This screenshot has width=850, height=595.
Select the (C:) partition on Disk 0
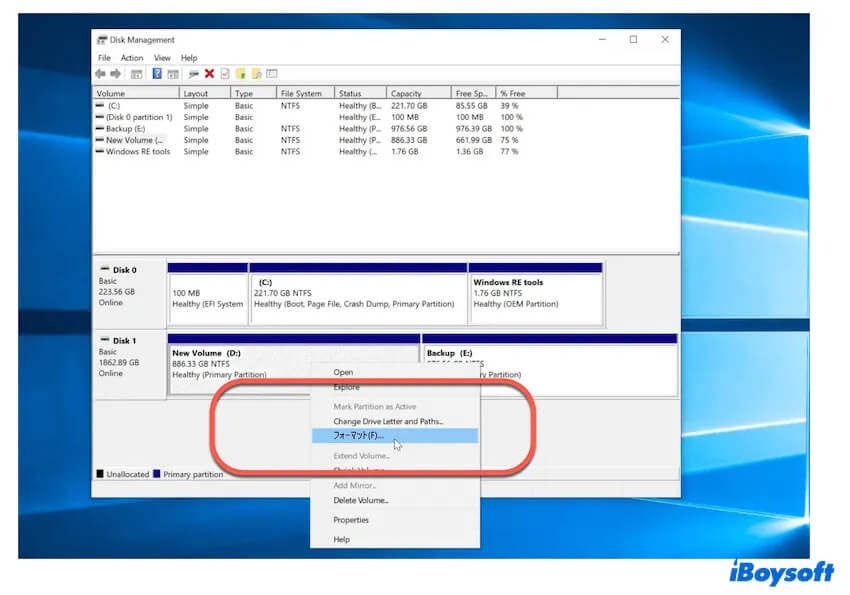tap(357, 294)
